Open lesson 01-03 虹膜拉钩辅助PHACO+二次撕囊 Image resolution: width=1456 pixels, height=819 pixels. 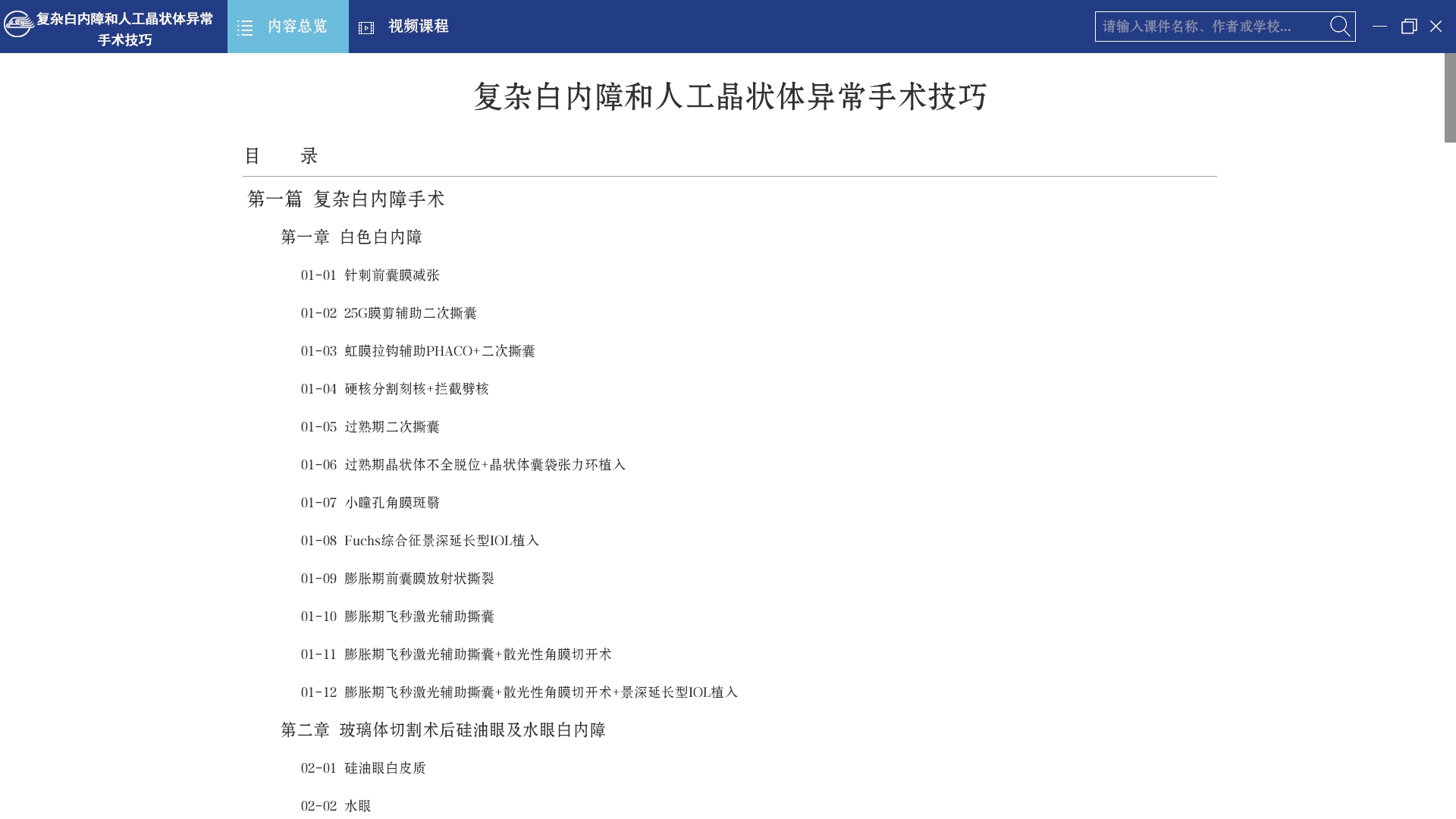(x=418, y=351)
